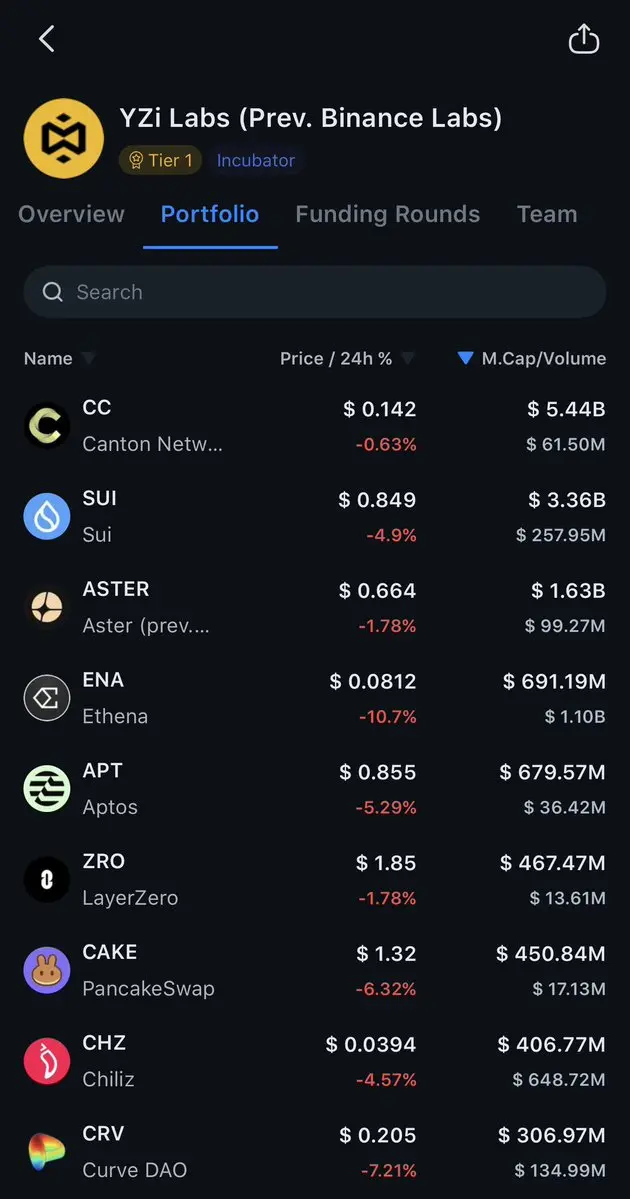Tap the Canton Network coin icon

coord(46,426)
